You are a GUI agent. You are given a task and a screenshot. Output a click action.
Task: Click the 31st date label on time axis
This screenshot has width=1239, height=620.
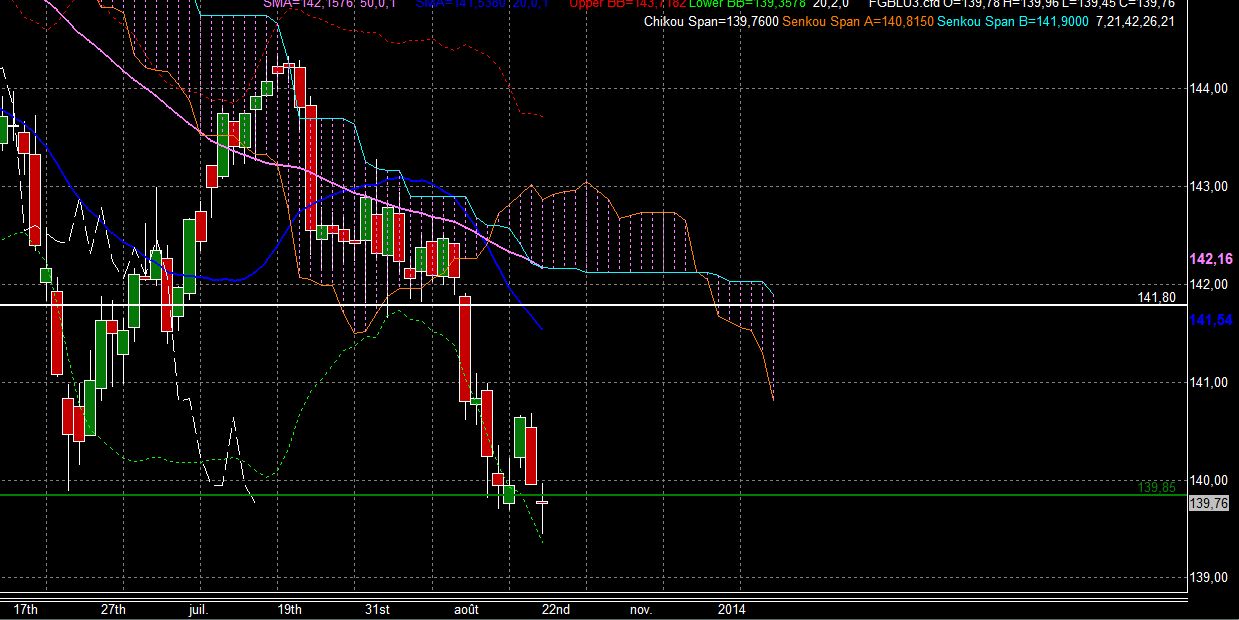coord(377,609)
